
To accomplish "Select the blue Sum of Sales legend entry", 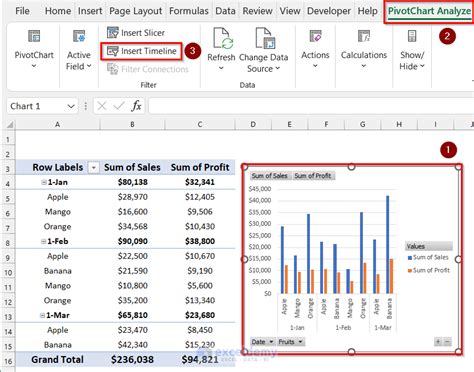I will click(x=428, y=257).
